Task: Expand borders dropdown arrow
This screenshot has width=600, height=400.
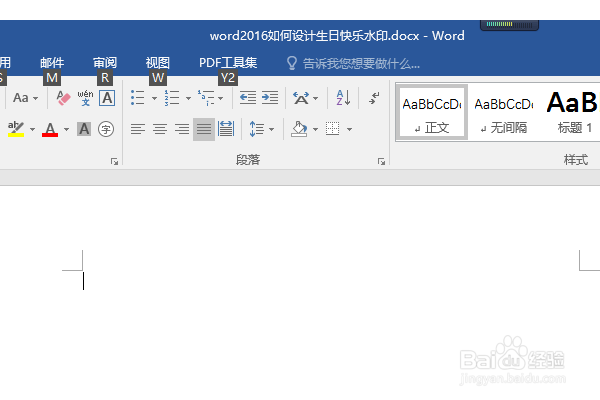Action: coord(349,129)
